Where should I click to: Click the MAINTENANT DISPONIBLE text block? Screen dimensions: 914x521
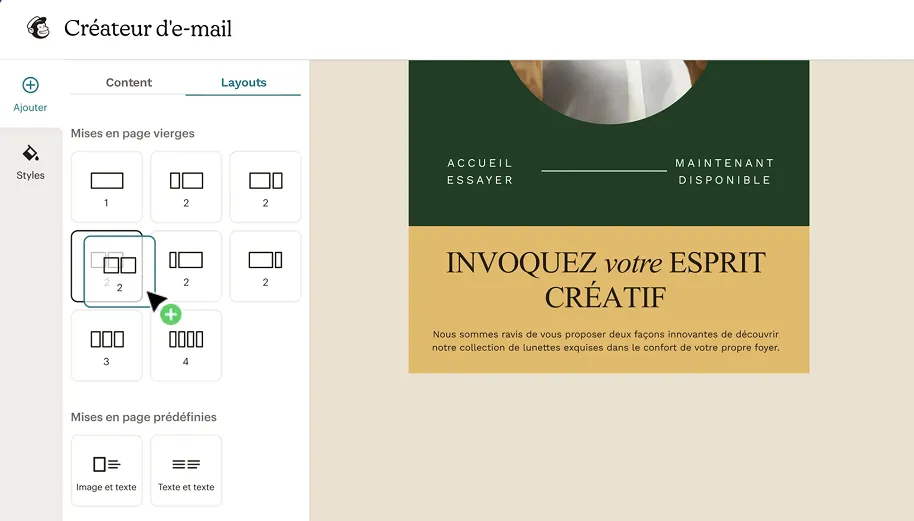tap(725, 171)
